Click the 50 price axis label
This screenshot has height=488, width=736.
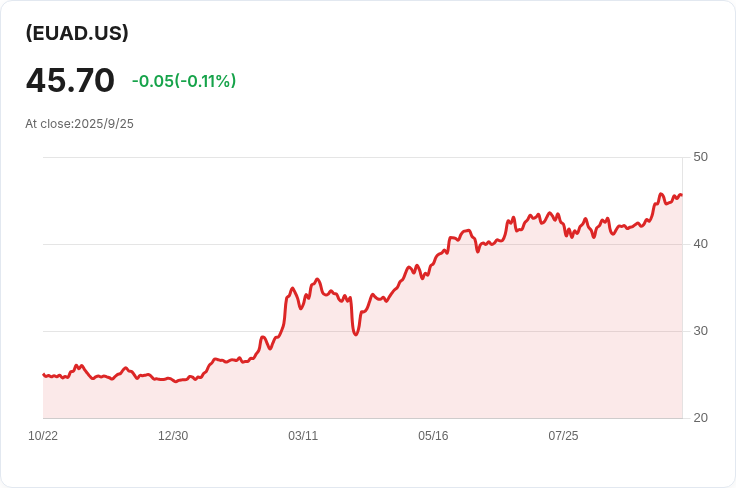tap(700, 157)
